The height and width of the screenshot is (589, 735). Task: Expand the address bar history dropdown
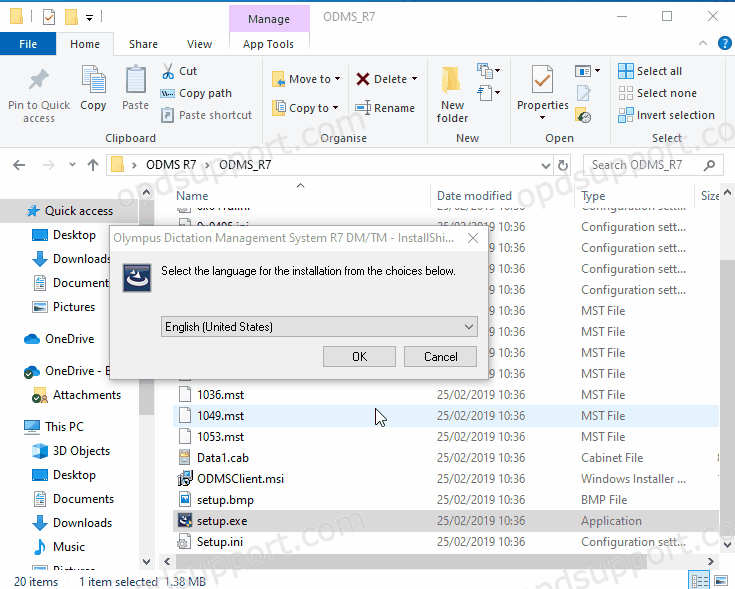click(x=546, y=165)
